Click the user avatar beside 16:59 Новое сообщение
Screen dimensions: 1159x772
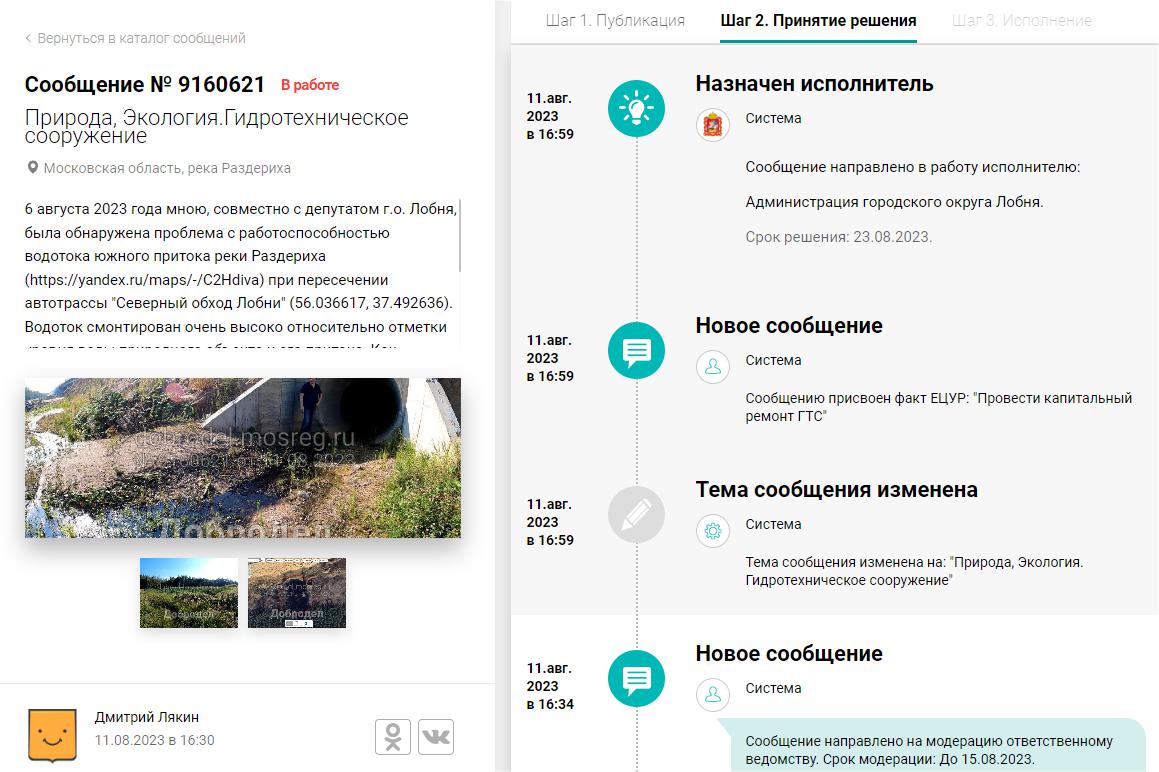[x=713, y=367]
